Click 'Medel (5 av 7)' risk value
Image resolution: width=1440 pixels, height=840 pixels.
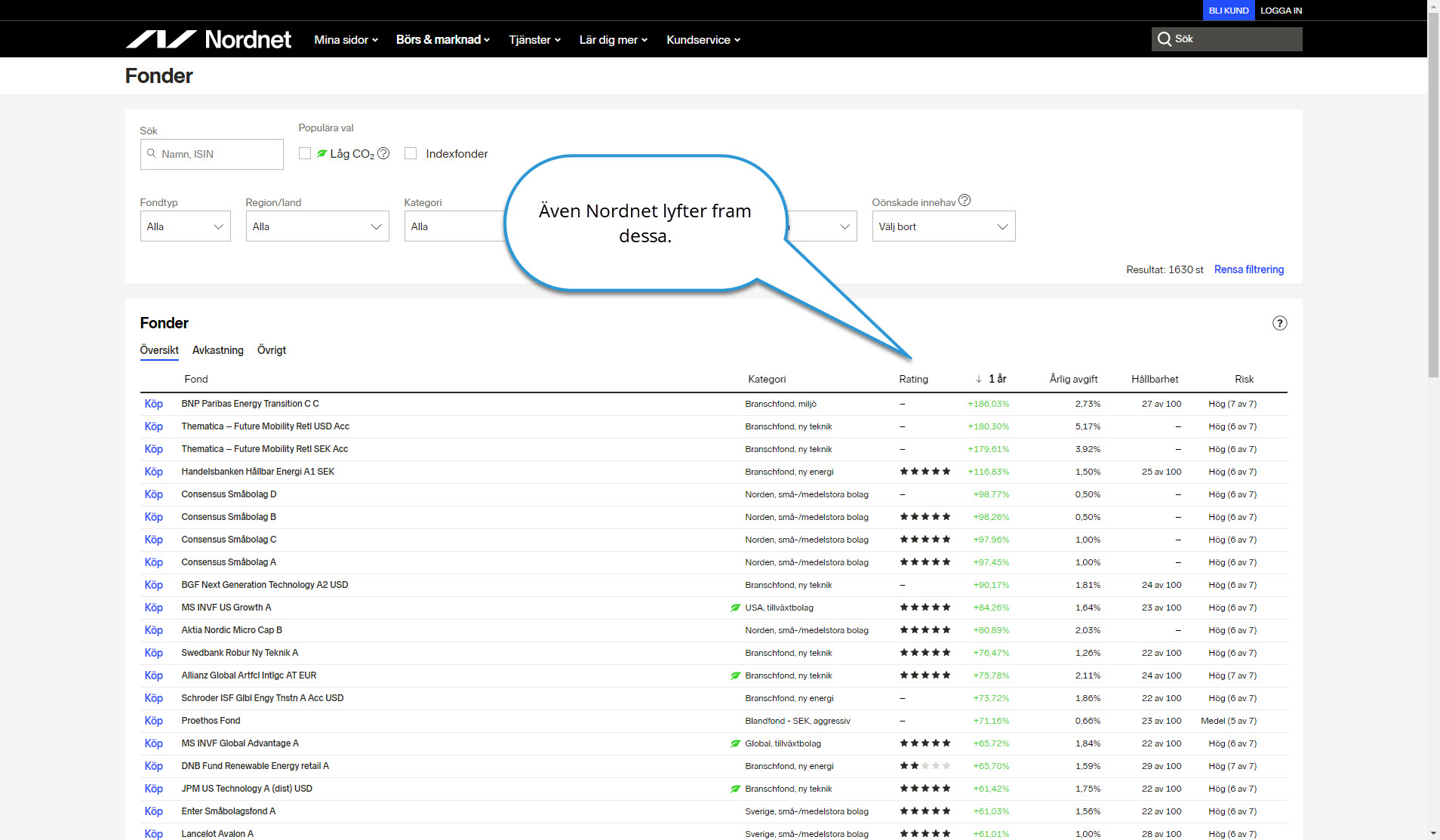coord(1229,721)
